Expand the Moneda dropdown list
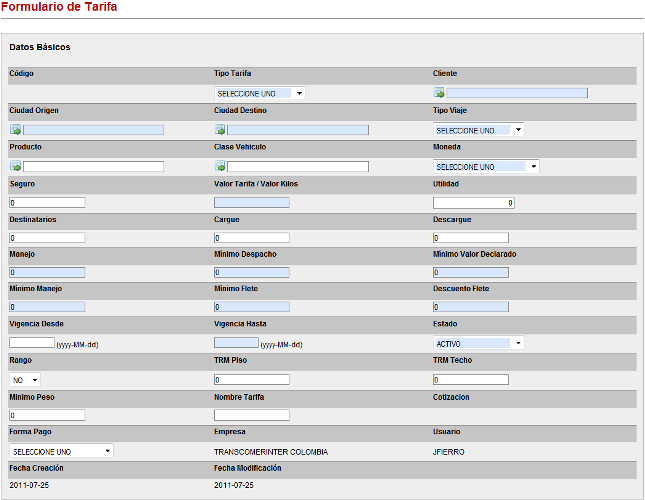 point(486,166)
